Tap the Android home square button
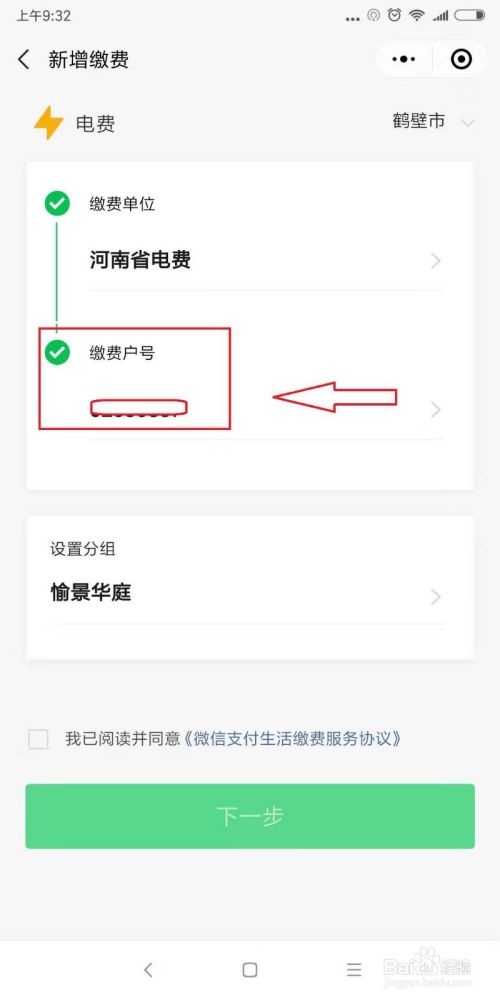 pos(250,969)
